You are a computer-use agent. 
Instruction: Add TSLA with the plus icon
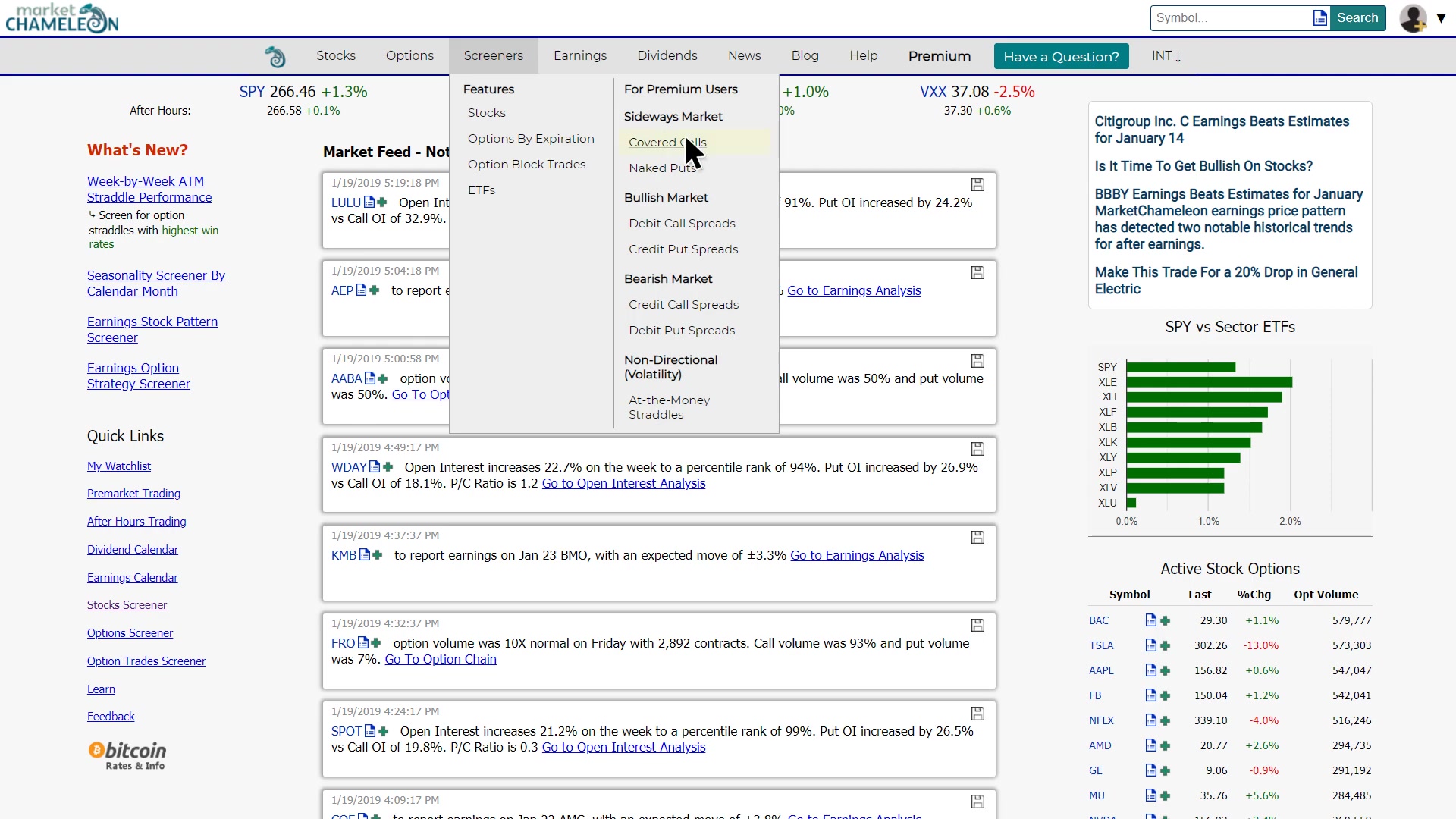(x=1166, y=645)
